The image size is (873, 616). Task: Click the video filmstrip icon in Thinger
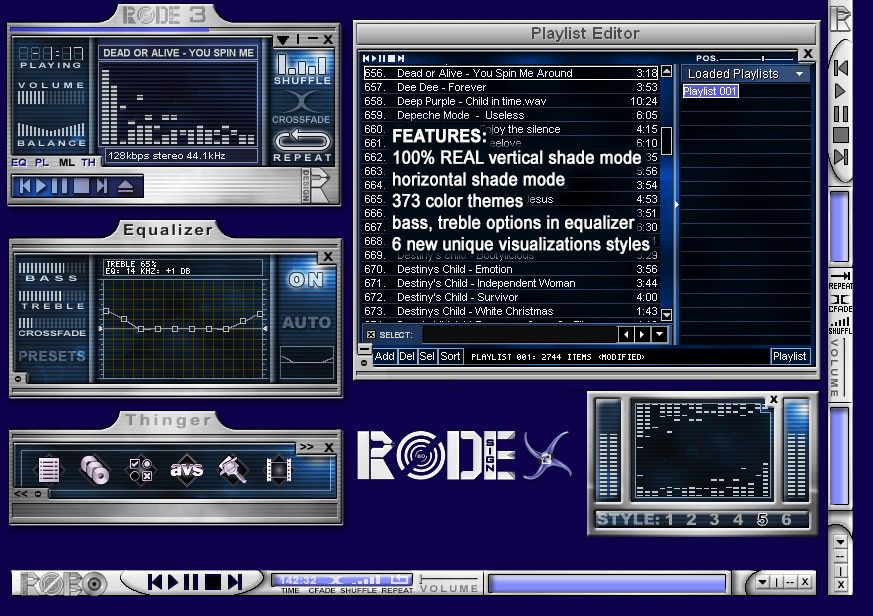277,468
